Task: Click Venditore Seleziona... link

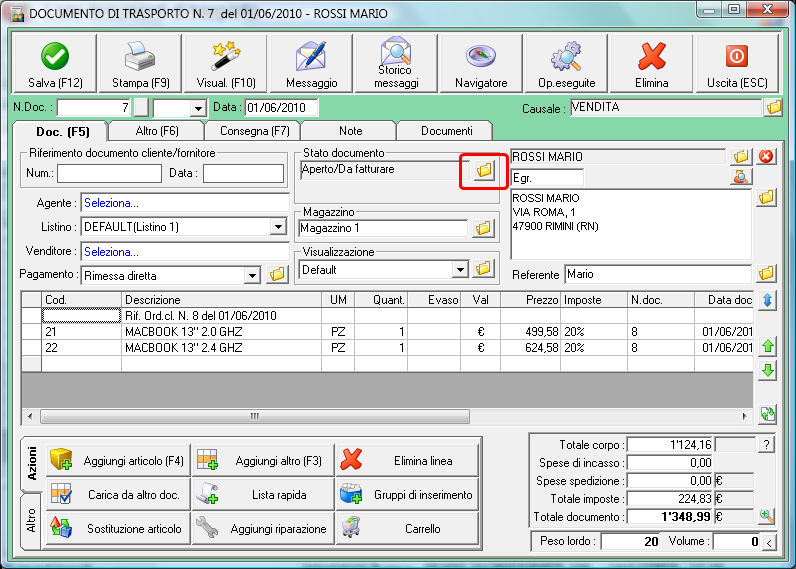Action: coord(111,252)
